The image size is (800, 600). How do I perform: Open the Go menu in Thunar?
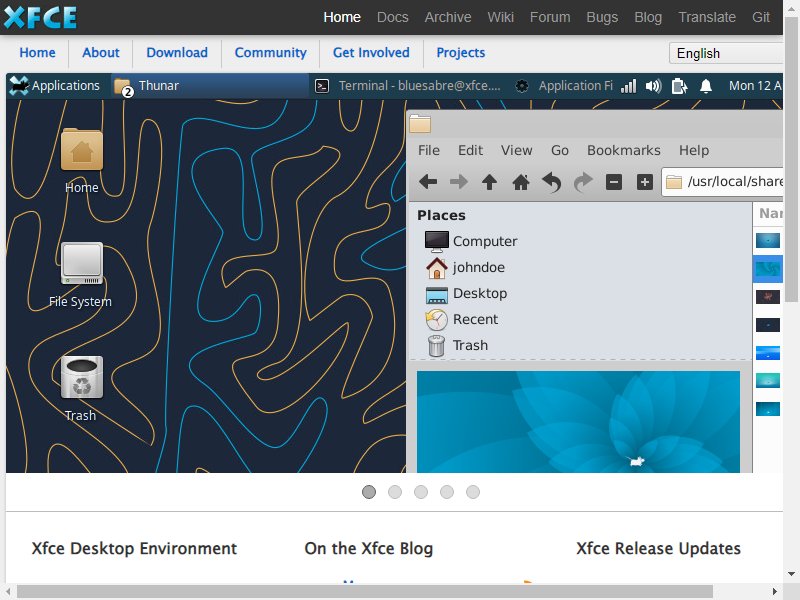pyautogui.click(x=560, y=151)
